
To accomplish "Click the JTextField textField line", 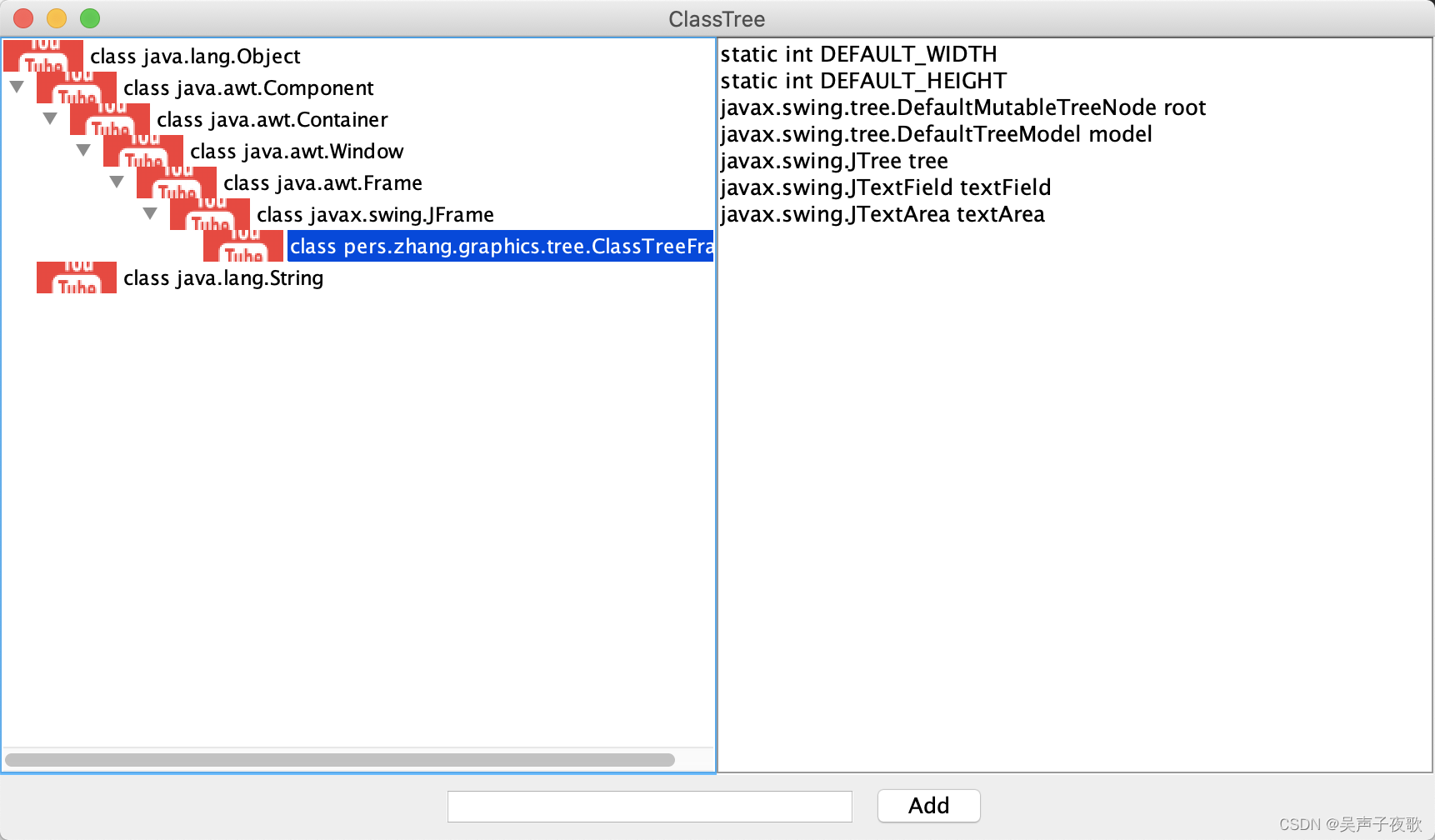I will 886,187.
